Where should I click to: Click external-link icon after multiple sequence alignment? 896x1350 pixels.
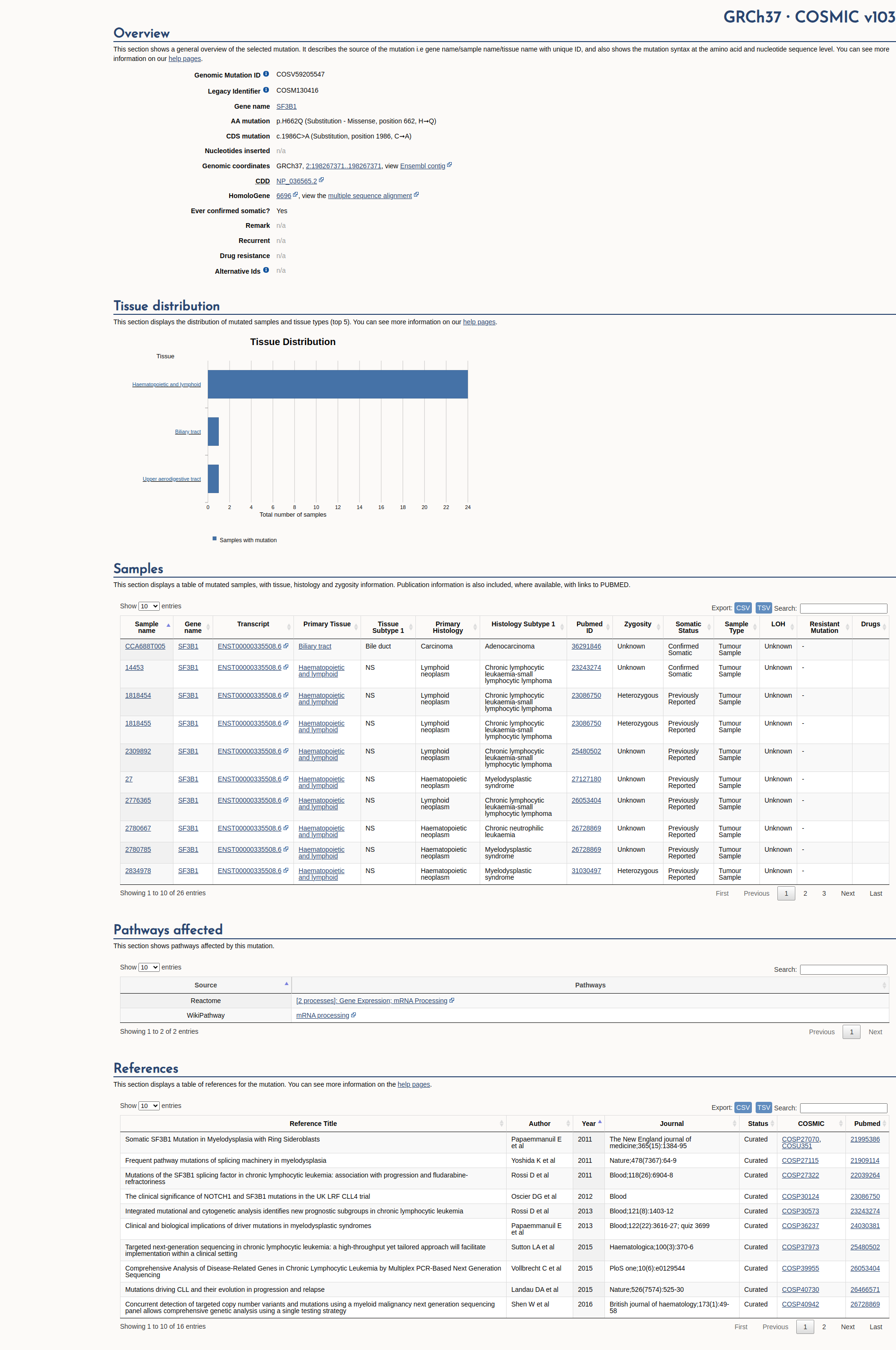click(416, 194)
